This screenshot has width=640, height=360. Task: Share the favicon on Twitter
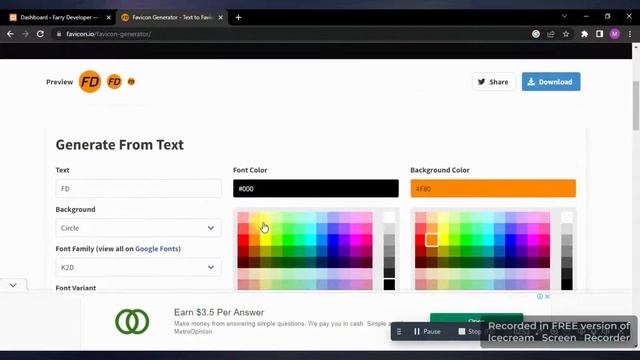coord(493,82)
